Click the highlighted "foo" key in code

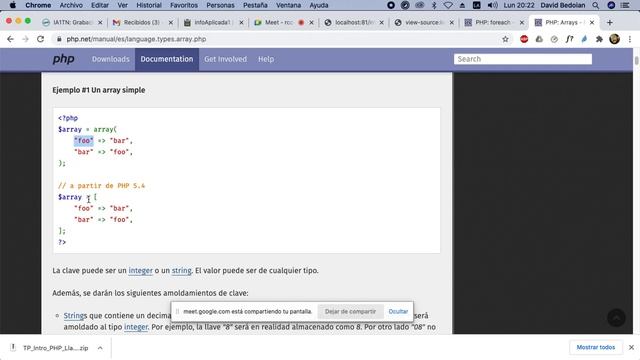[x=84, y=140]
